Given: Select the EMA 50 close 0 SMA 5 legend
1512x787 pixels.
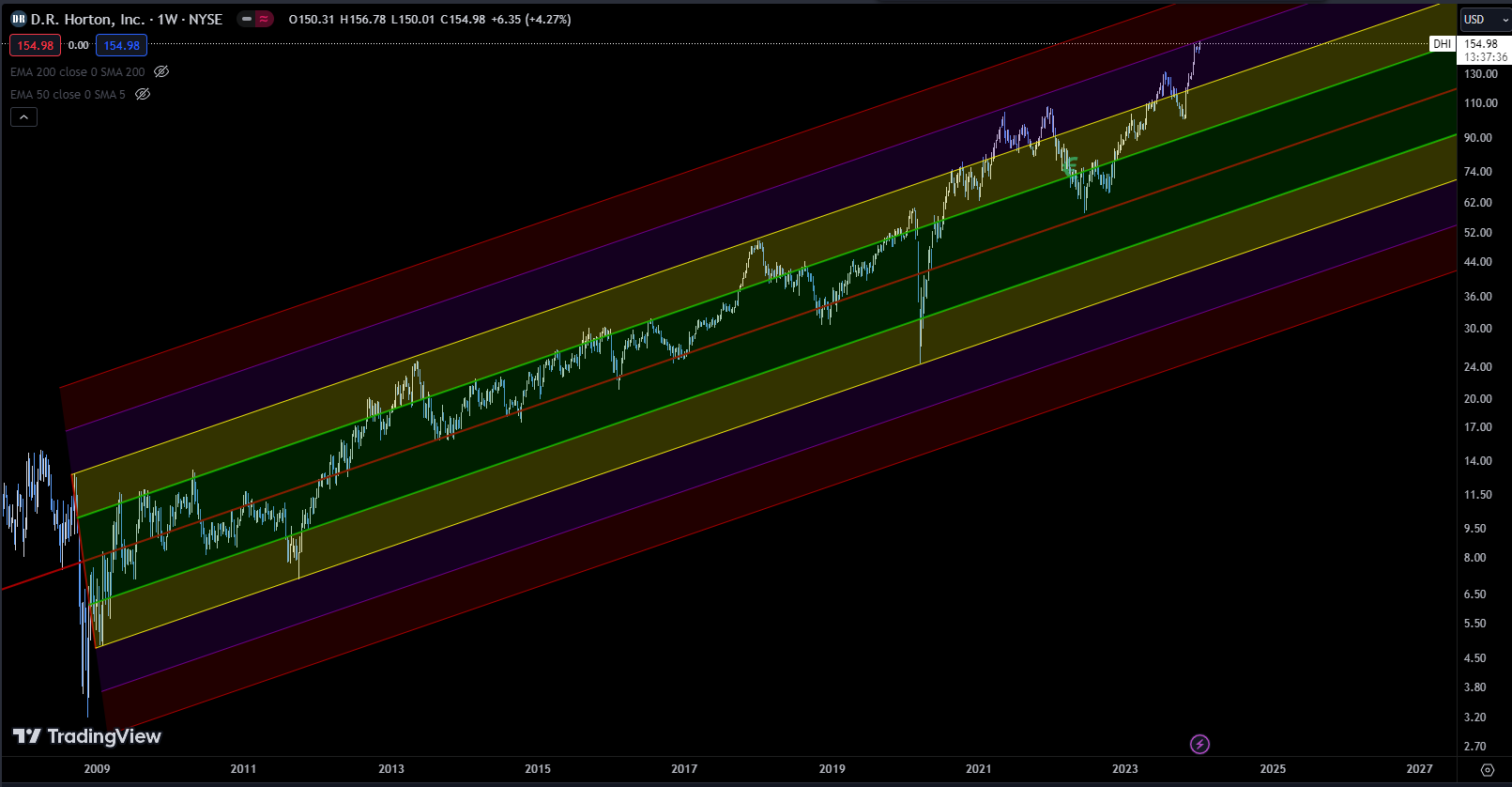Looking at the screenshot, I should point(68,94).
